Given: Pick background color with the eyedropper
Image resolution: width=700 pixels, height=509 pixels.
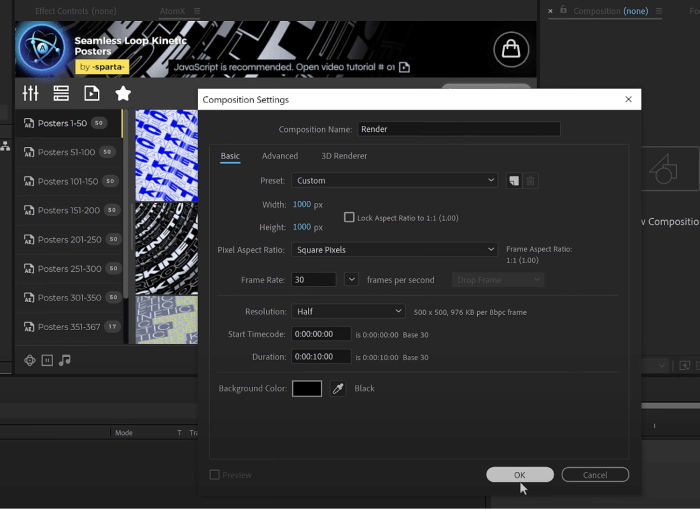Looking at the screenshot, I should [x=337, y=388].
